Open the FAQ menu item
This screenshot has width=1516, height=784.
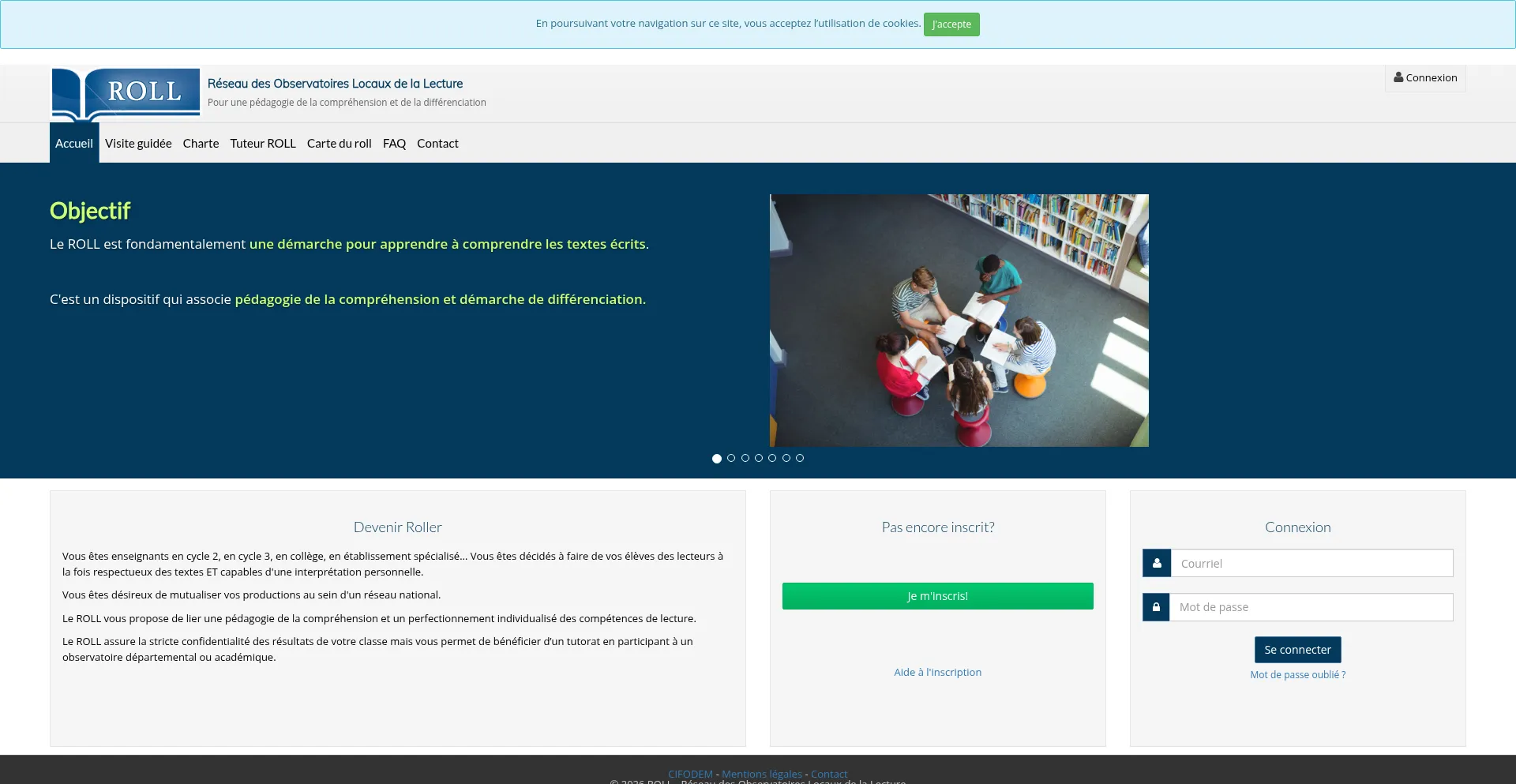pyautogui.click(x=394, y=143)
